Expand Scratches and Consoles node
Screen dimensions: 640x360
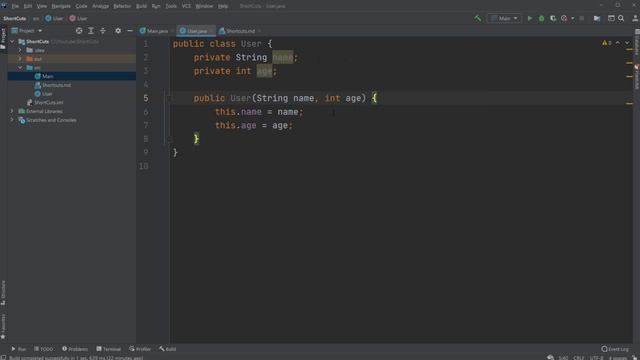point(12,120)
